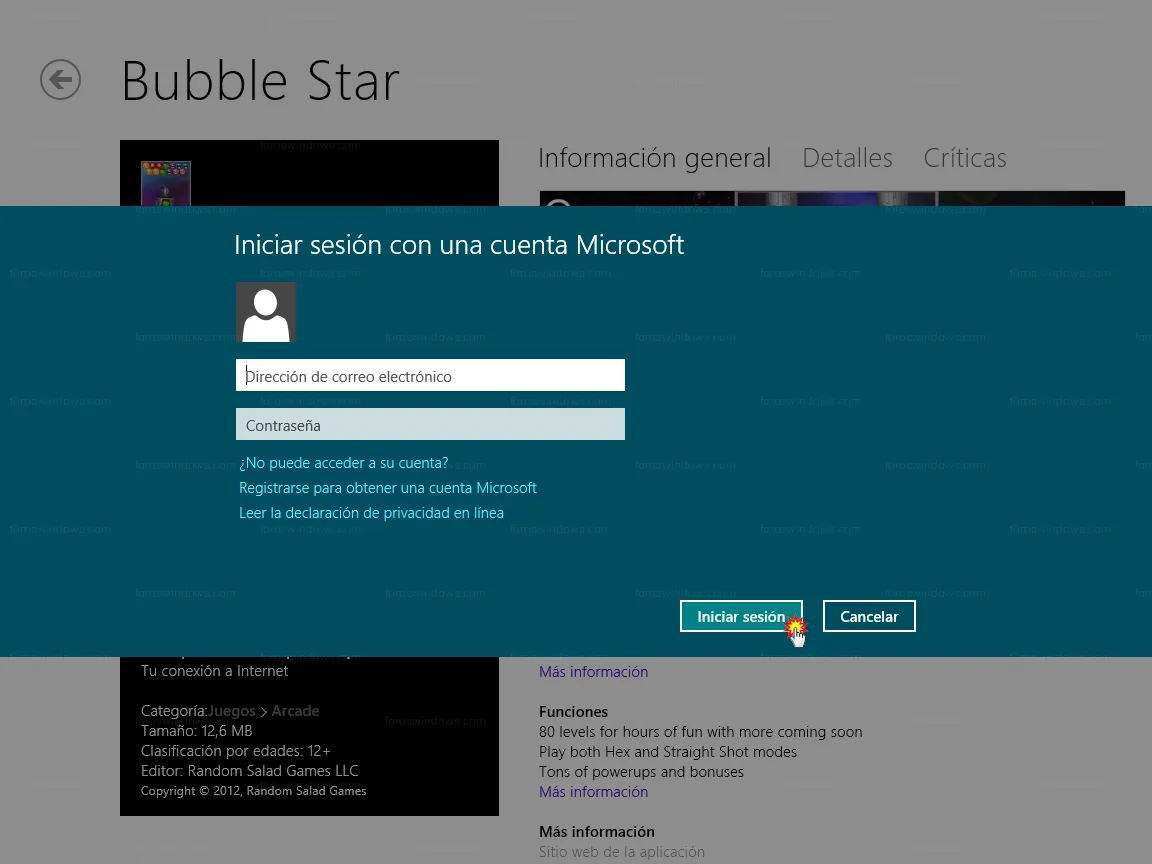Screen dimensions: 1152x864
Task: Click Clasificación por edades: 12+ text
Action: click(236, 751)
